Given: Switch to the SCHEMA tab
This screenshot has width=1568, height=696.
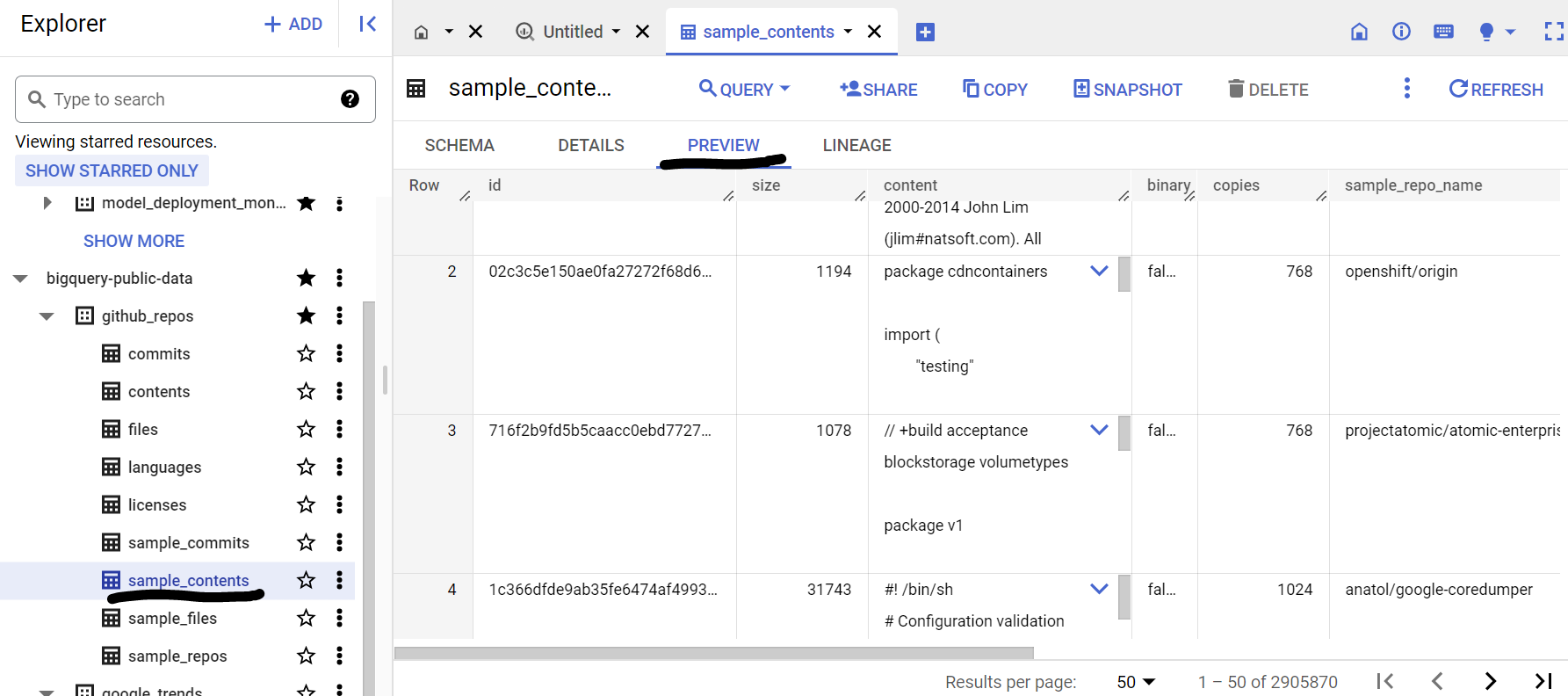Looking at the screenshot, I should click(x=459, y=145).
